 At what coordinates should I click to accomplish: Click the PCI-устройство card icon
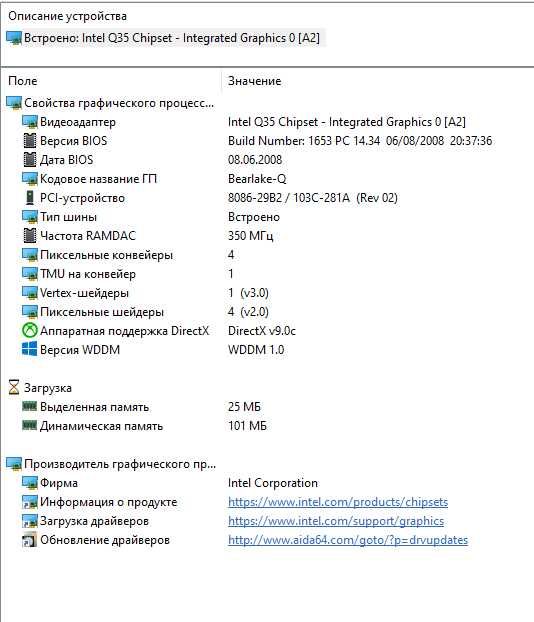click(30, 198)
